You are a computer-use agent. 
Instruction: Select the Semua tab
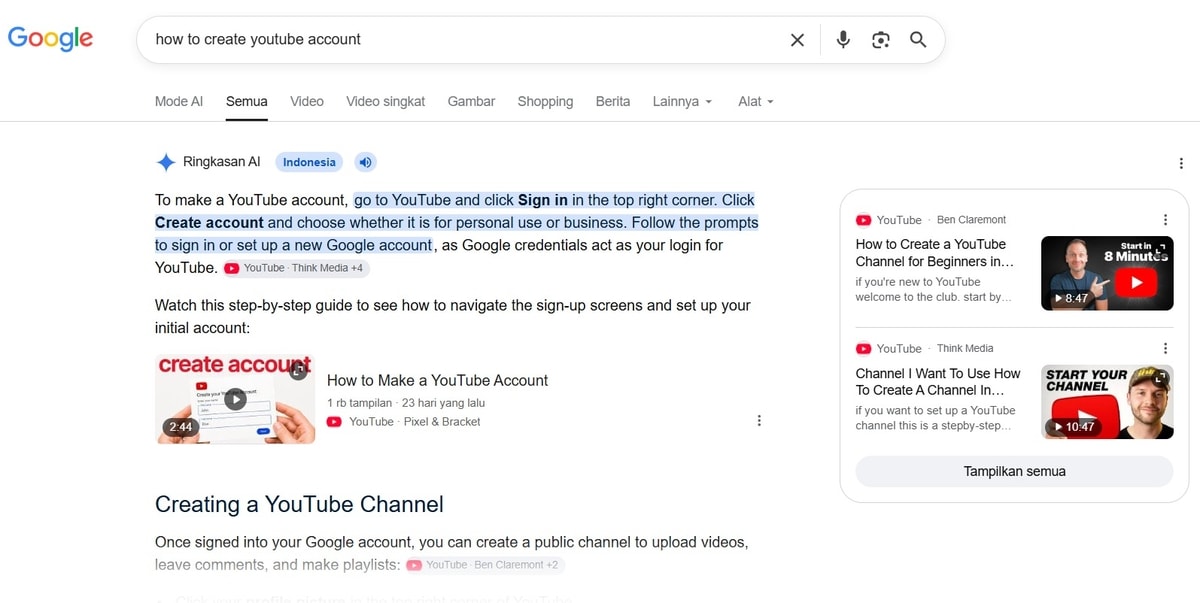pyautogui.click(x=247, y=101)
